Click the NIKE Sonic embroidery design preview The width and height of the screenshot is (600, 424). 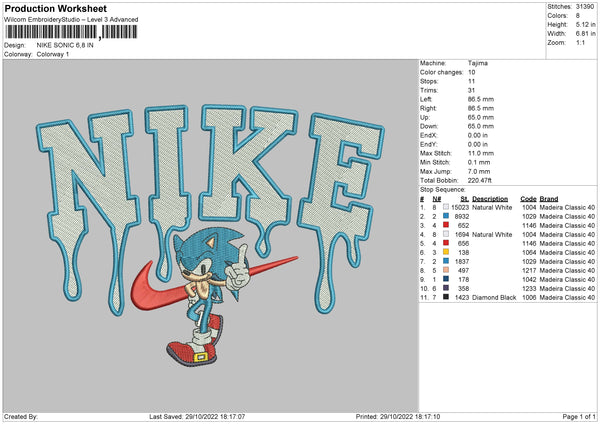coord(210,235)
